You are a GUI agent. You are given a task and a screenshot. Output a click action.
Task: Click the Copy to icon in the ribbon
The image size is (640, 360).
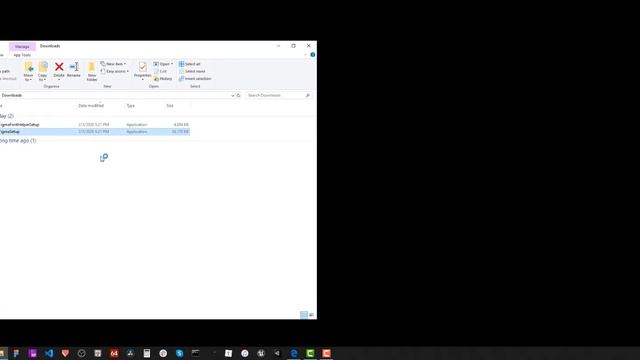(x=42, y=71)
